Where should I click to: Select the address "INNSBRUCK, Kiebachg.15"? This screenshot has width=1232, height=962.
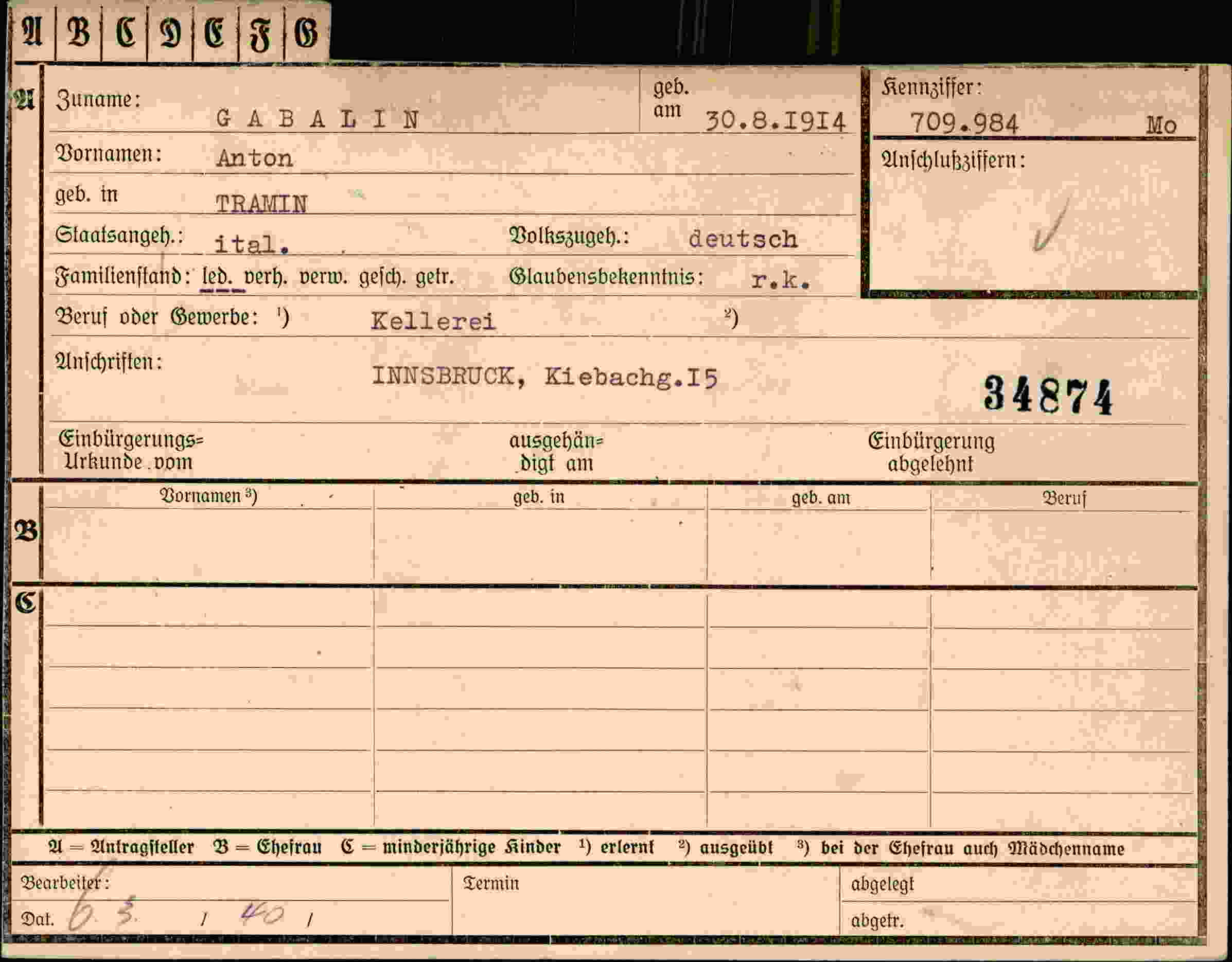pos(545,377)
